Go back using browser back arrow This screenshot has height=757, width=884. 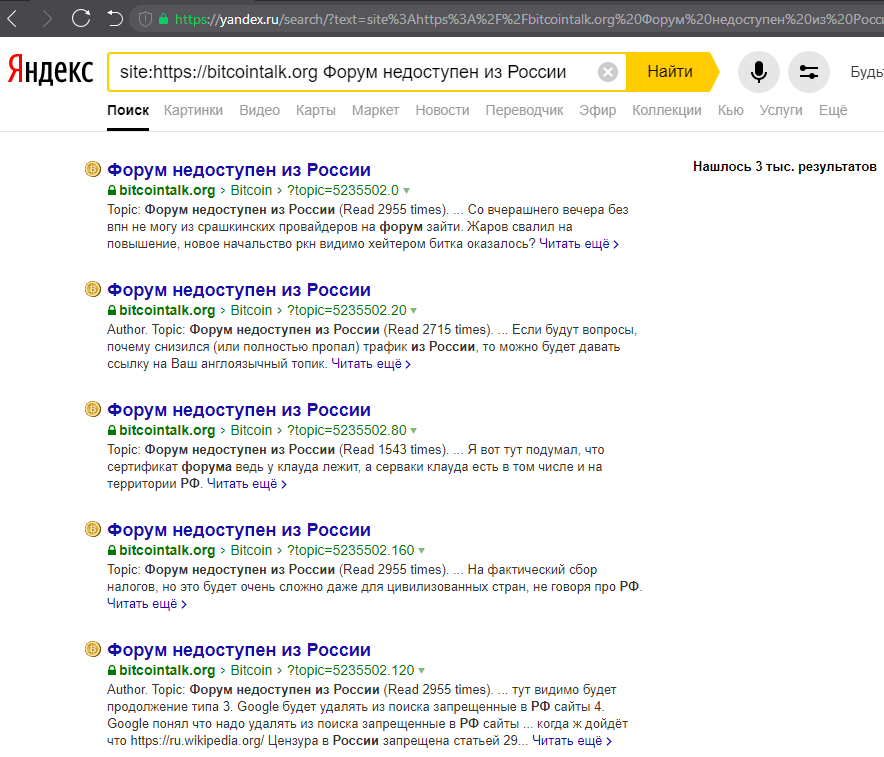pyautogui.click(x=12, y=19)
